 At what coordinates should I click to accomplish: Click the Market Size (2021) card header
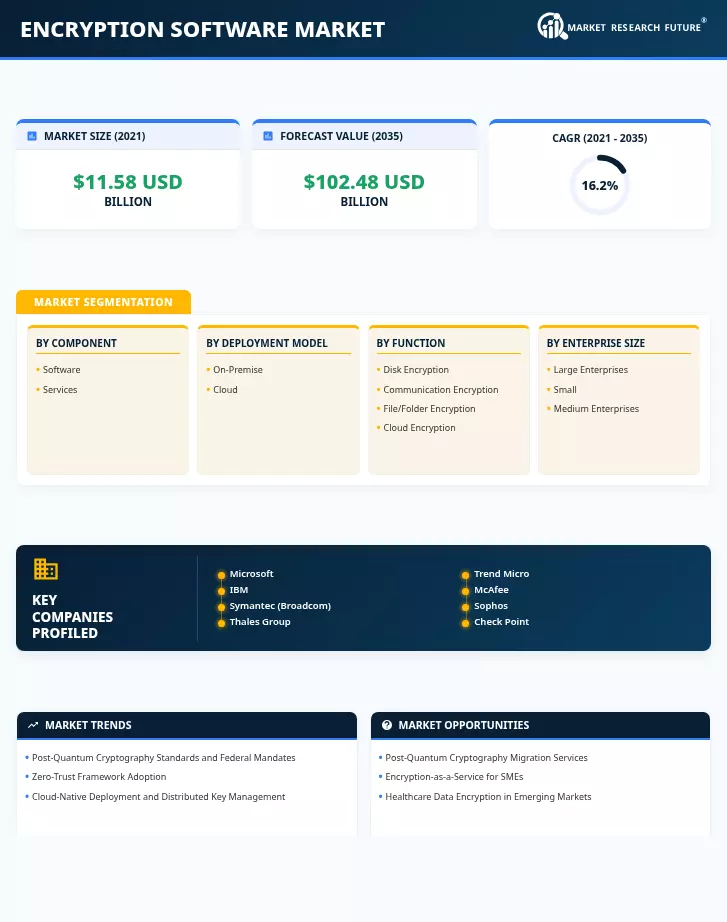128,136
